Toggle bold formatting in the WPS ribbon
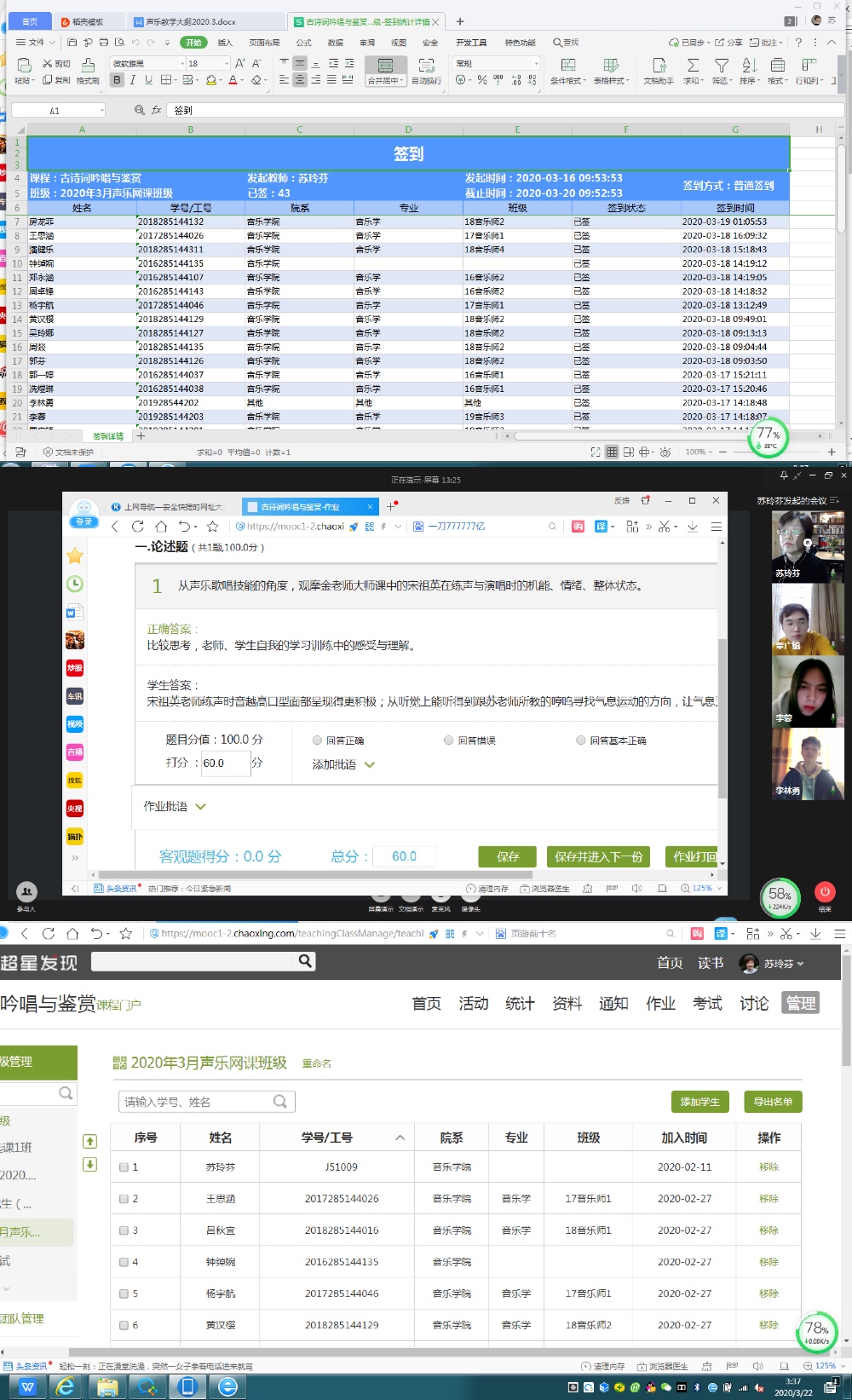 pos(117,80)
